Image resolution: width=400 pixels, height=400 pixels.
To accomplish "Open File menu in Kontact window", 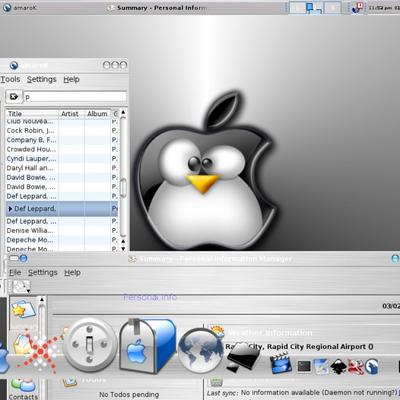I will (15, 273).
